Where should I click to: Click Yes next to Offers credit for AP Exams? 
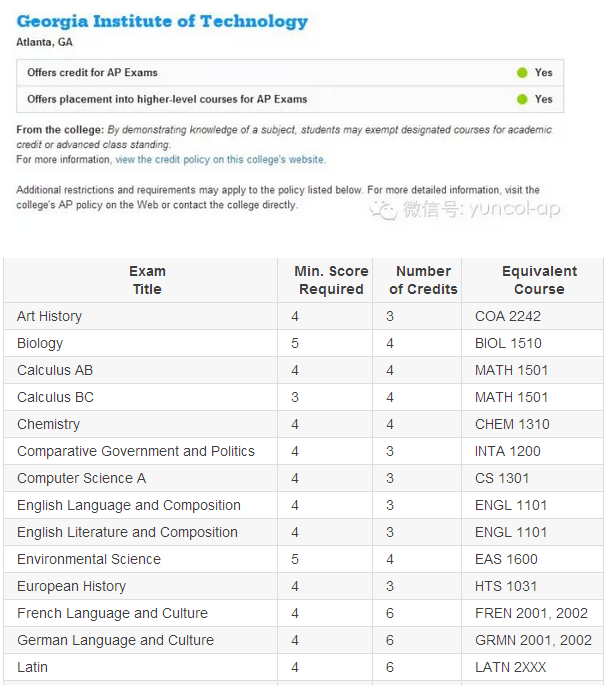pyautogui.click(x=544, y=73)
